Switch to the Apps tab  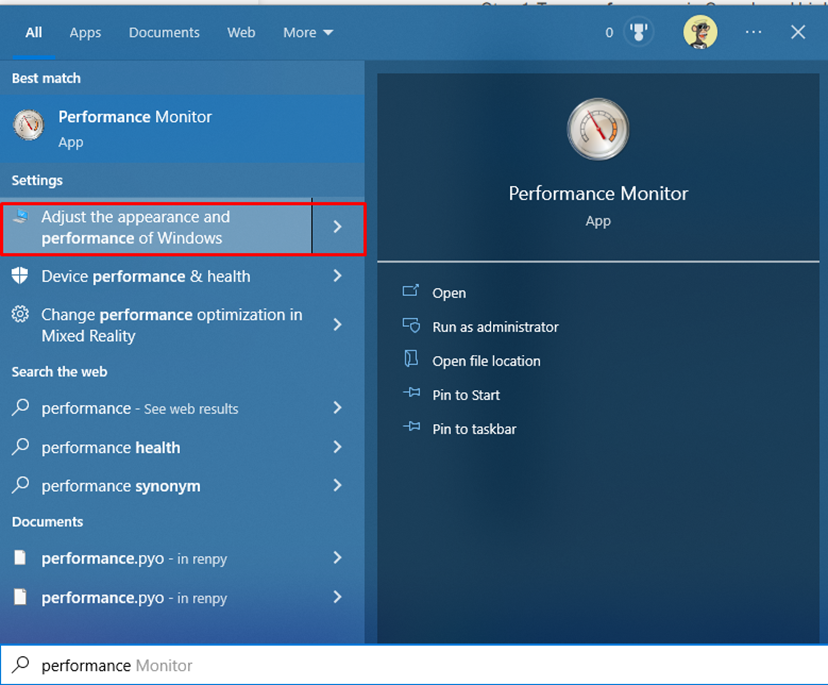(x=85, y=33)
